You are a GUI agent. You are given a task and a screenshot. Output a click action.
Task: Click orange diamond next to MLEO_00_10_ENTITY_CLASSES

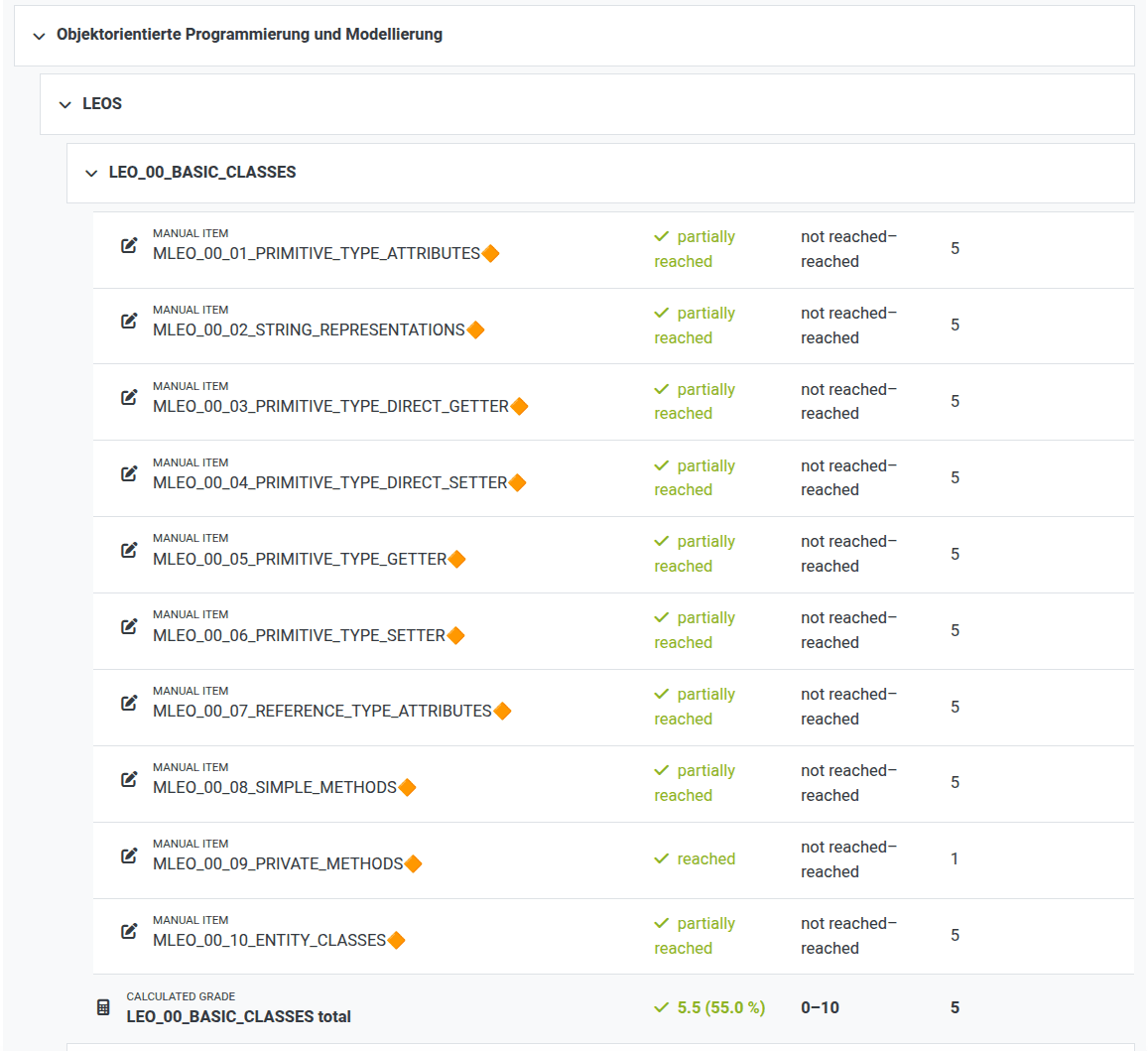pos(396,941)
